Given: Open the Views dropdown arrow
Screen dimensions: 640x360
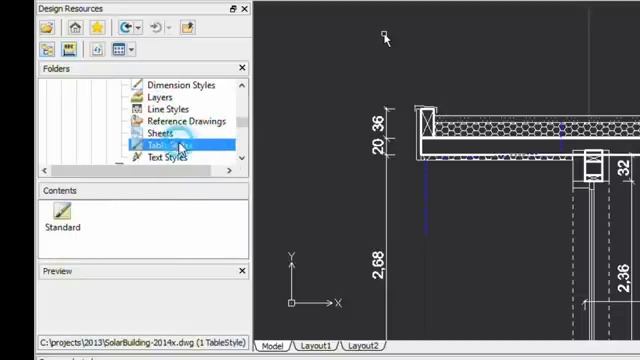Looking at the screenshot, I should [131, 50].
